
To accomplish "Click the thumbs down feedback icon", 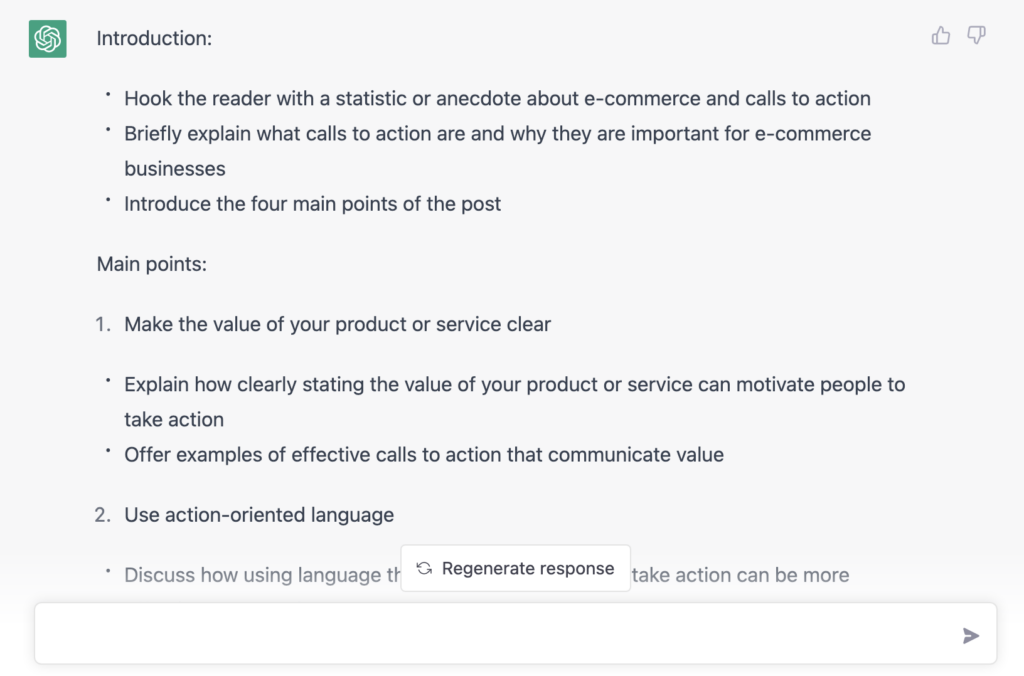I will [976, 35].
